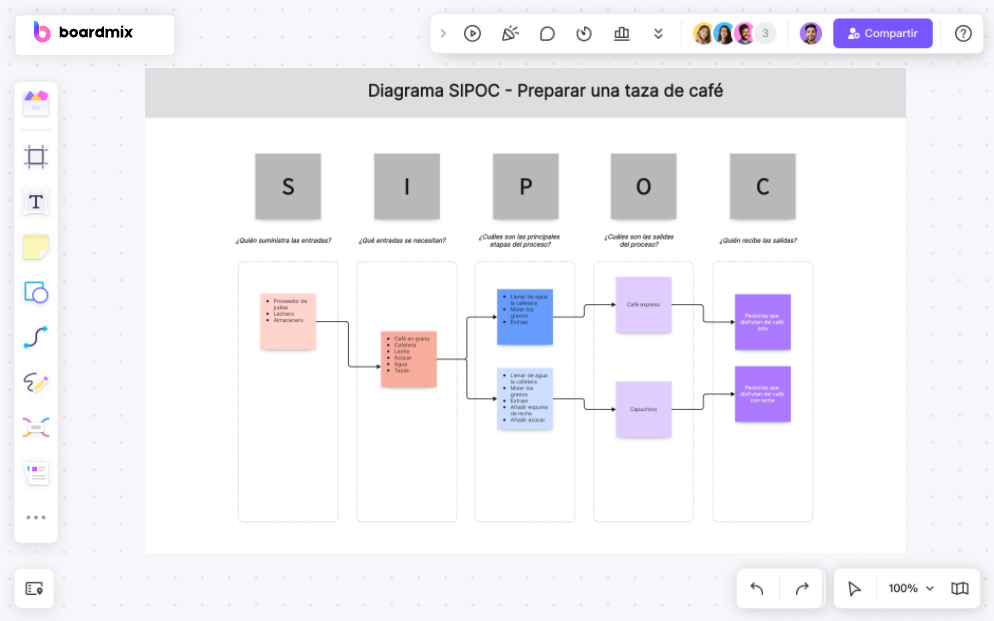
Task: Select the O column header box
Action: point(643,186)
